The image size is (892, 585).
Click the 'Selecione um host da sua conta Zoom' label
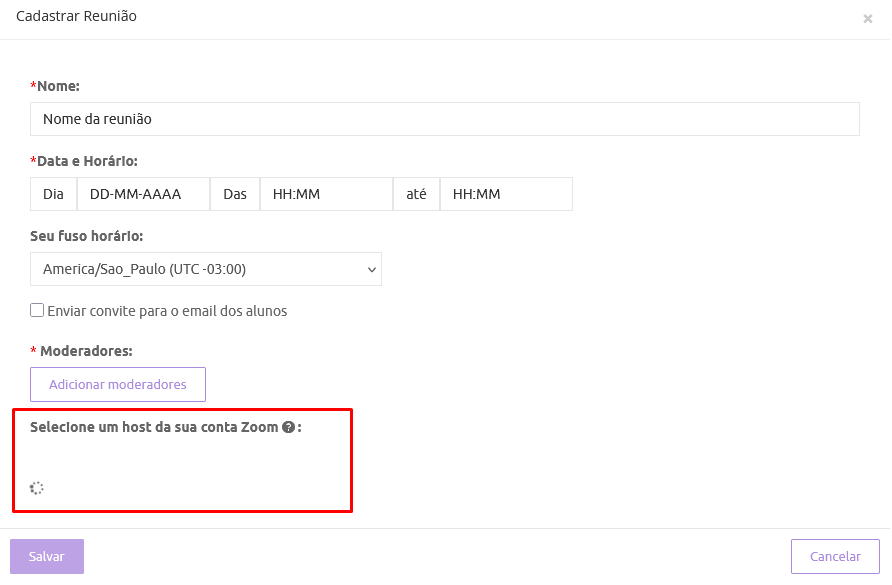pos(154,427)
